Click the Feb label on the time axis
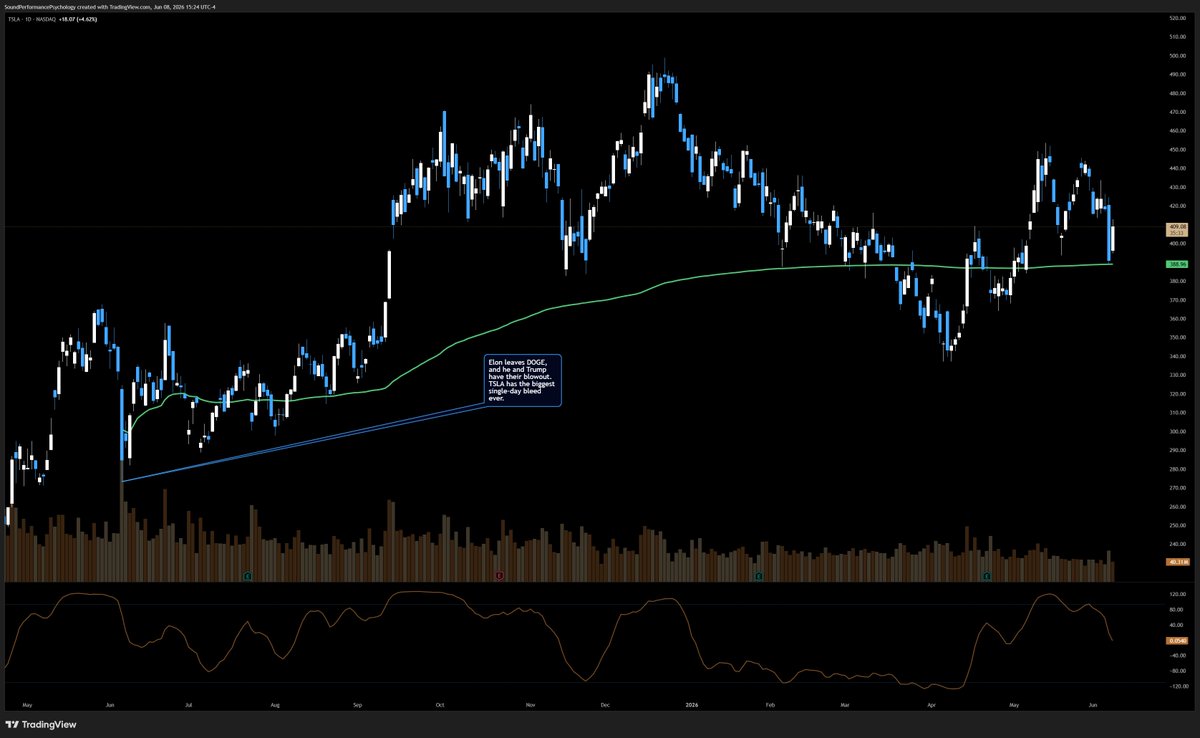The image size is (1200, 738). (770, 704)
